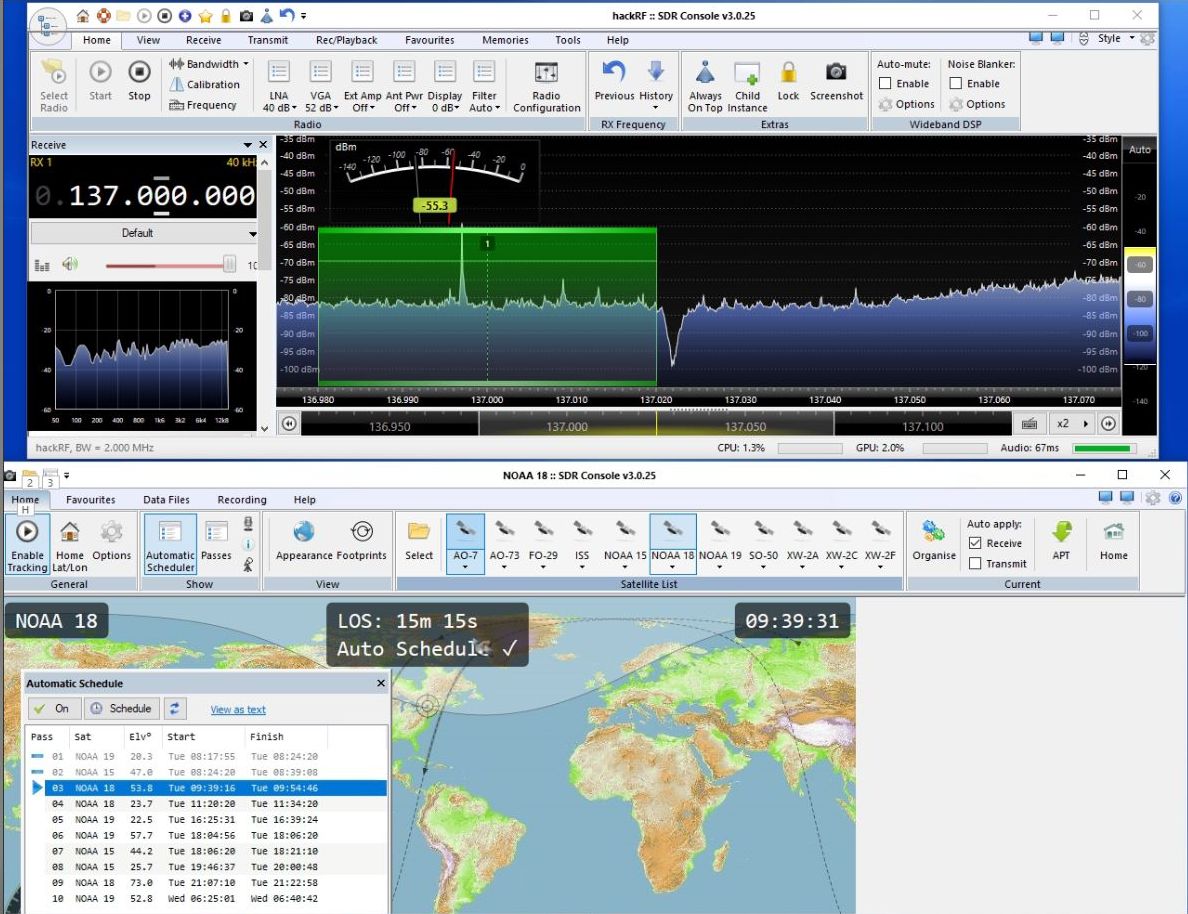Click the audio volume slider
Image resolution: width=1188 pixels, height=914 pixels.
pyautogui.click(x=170, y=265)
